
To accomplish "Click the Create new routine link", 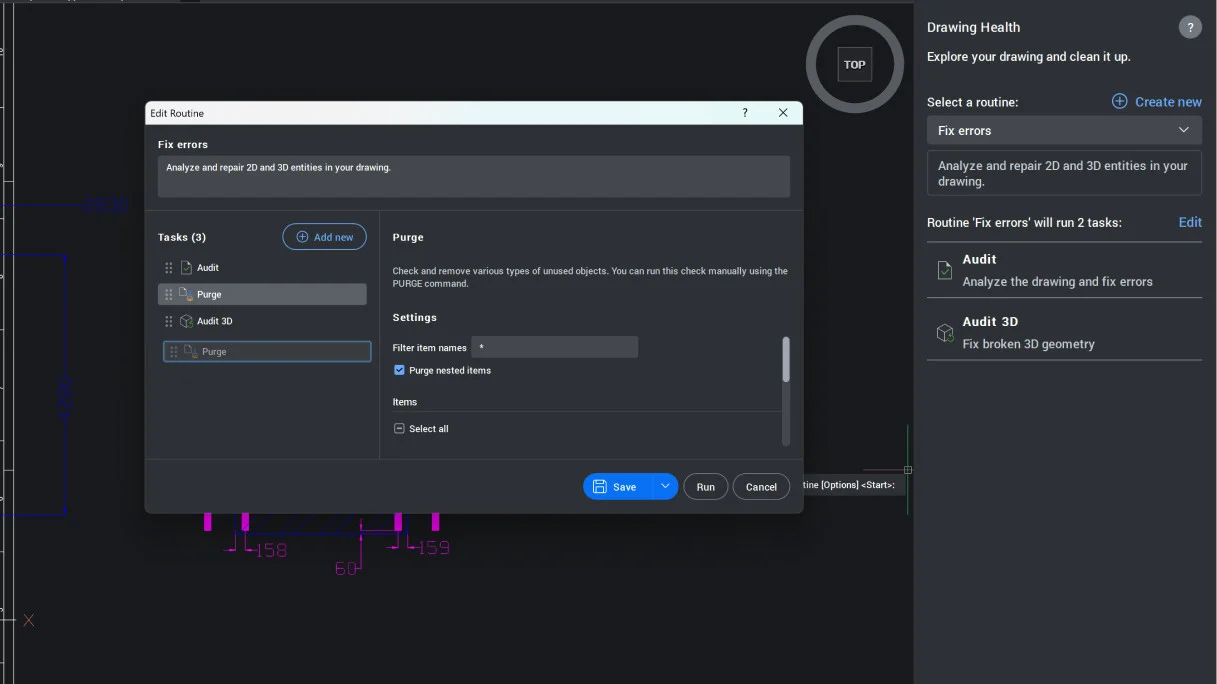I will [1157, 101].
